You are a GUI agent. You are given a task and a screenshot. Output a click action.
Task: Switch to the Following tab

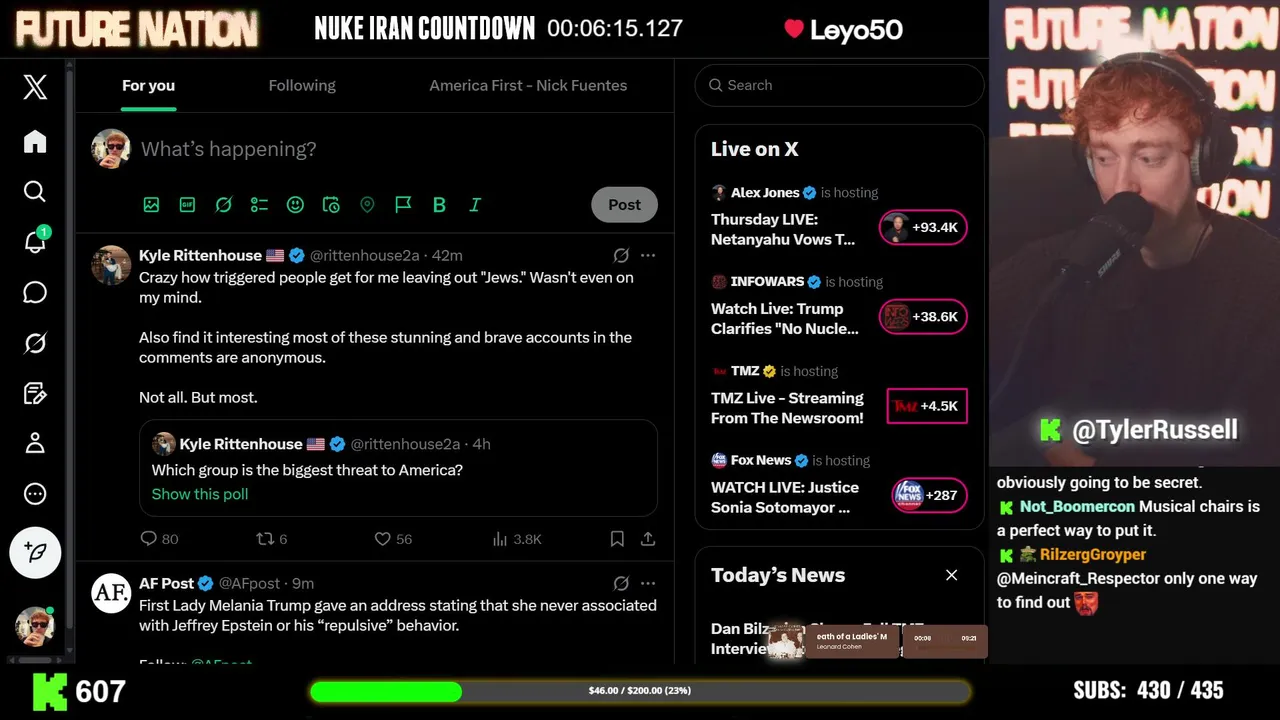pyautogui.click(x=302, y=85)
